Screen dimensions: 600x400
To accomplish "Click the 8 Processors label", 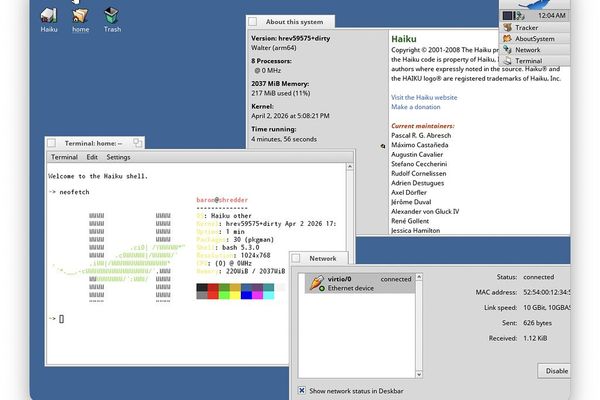I will (271, 61).
